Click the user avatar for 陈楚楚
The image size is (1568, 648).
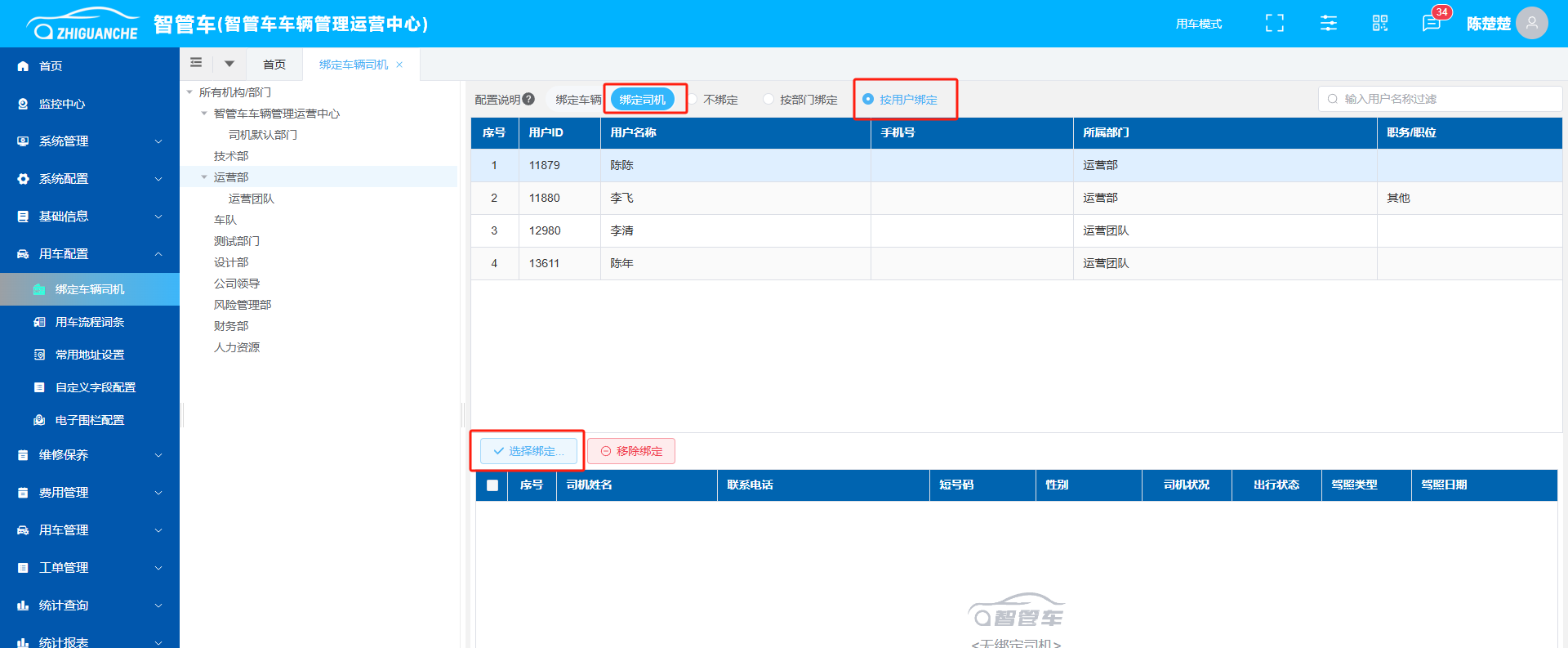click(1531, 24)
